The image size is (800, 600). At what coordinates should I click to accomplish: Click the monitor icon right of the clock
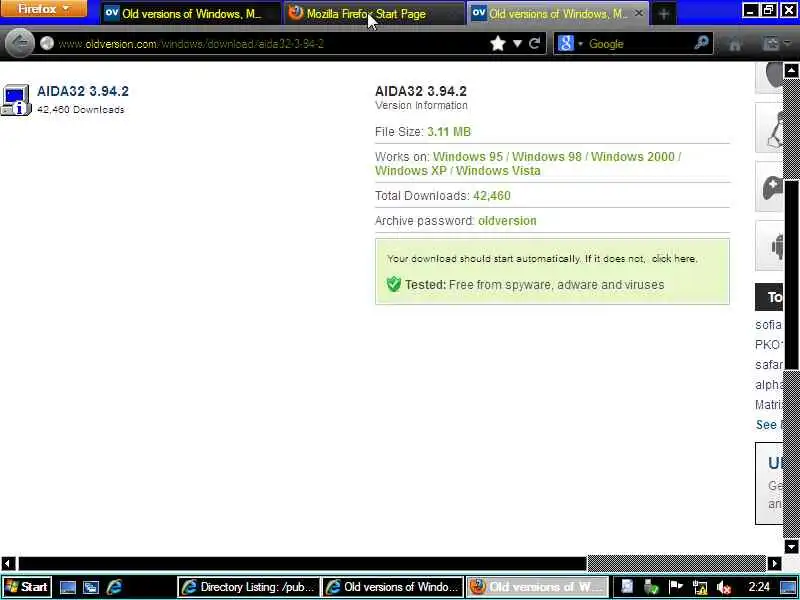(788, 587)
